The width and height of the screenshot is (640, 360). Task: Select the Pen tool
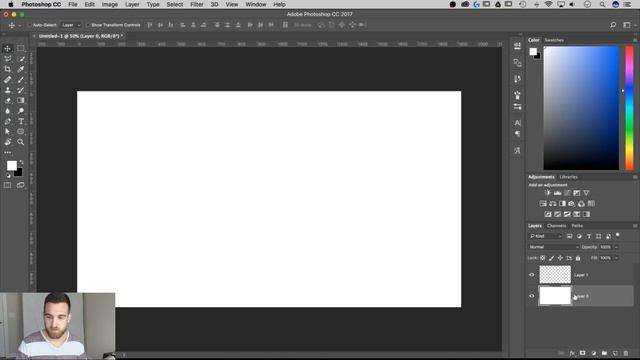pyautogui.click(x=7, y=121)
